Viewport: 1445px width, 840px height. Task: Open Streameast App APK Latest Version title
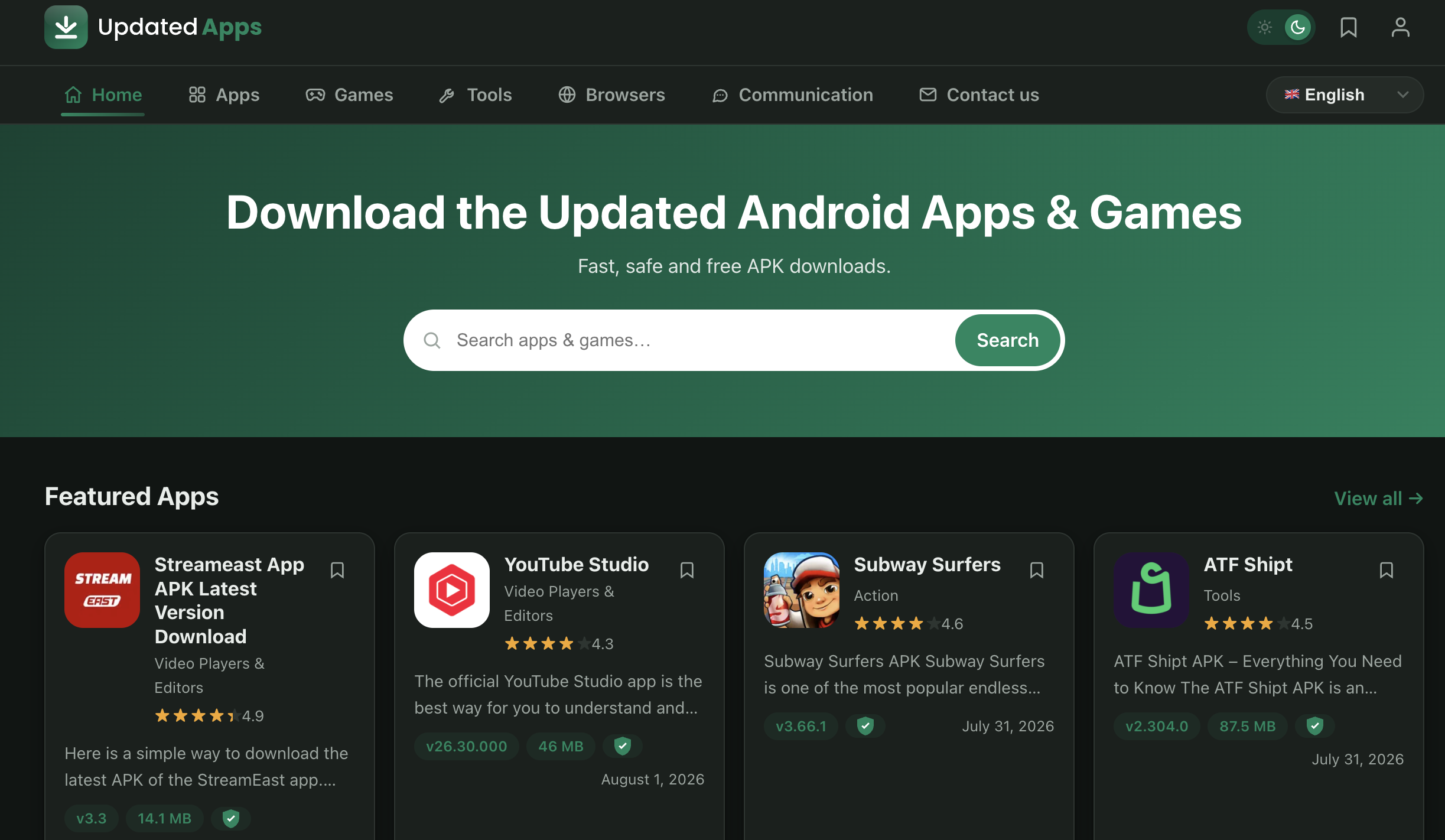230,600
